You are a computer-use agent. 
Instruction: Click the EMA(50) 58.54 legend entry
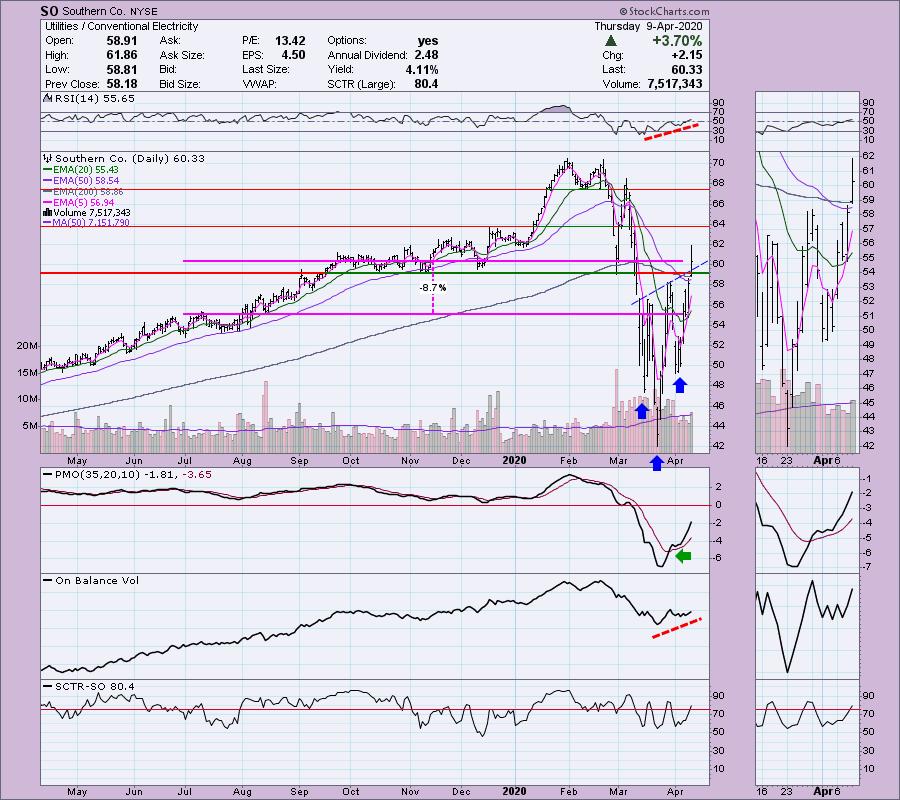[82, 181]
